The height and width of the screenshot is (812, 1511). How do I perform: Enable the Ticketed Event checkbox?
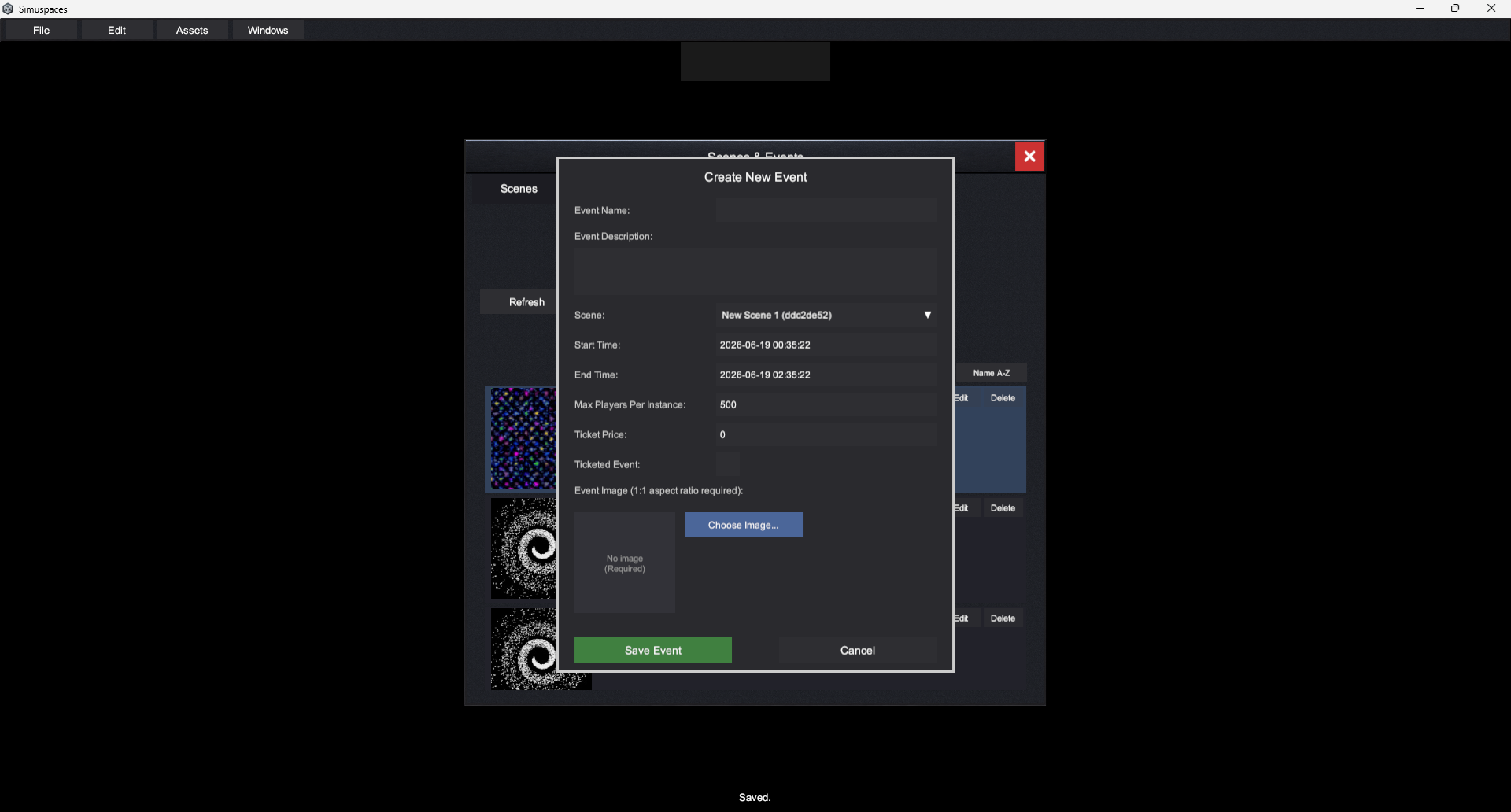[x=728, y=464]
